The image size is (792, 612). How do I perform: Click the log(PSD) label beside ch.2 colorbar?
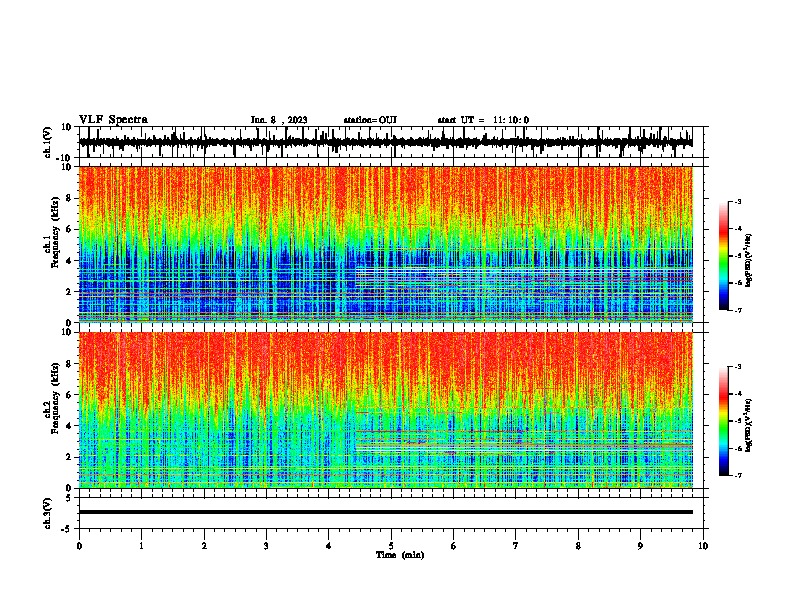tap(749, 425)
